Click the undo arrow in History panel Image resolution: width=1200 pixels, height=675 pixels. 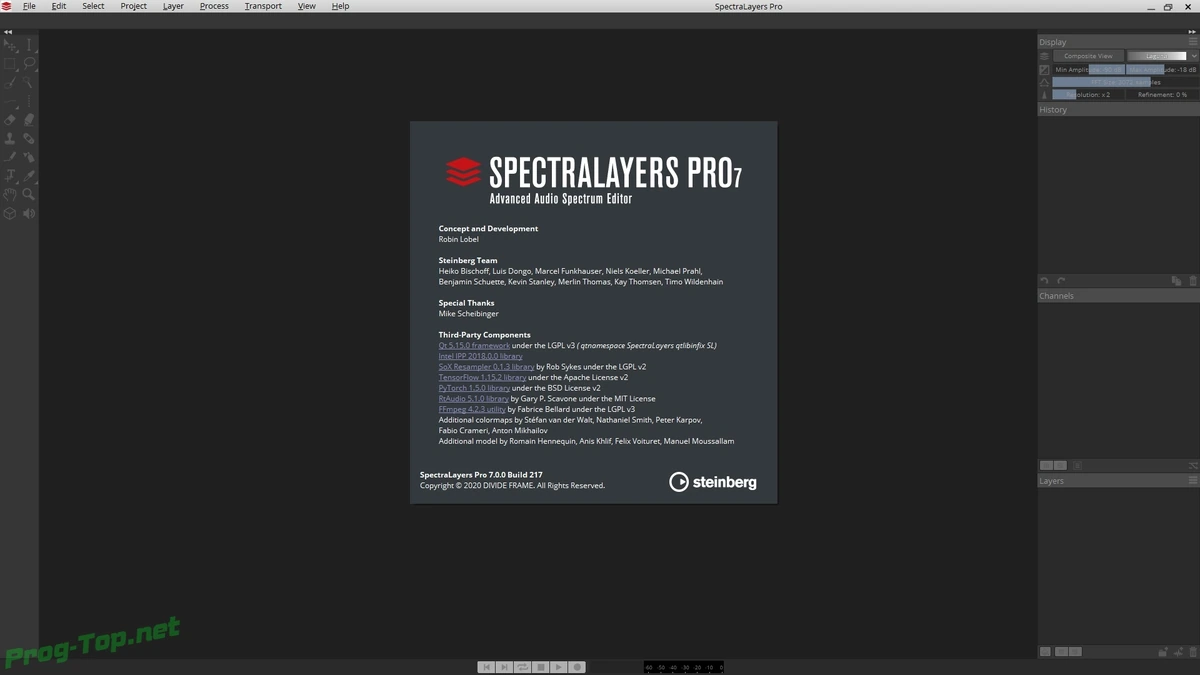pos(1045,281)
